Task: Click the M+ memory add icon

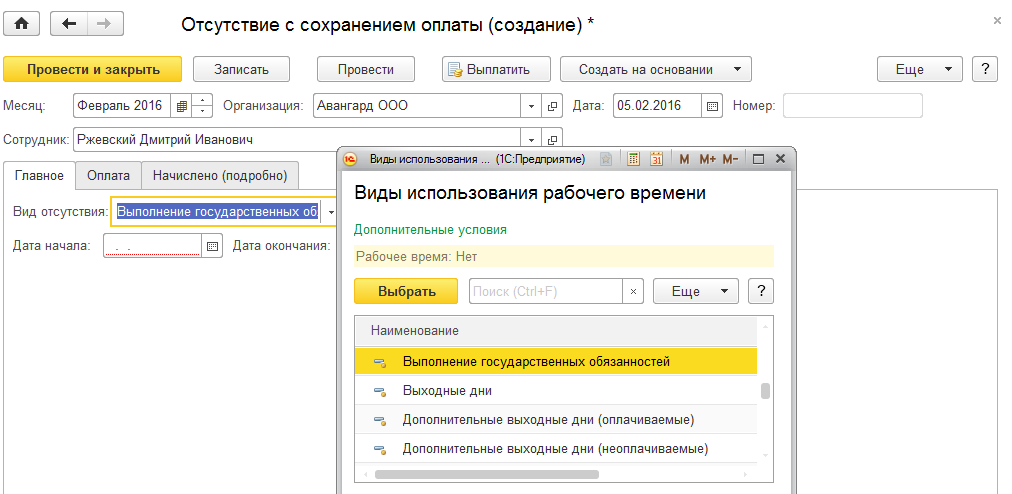Action: 707,159
